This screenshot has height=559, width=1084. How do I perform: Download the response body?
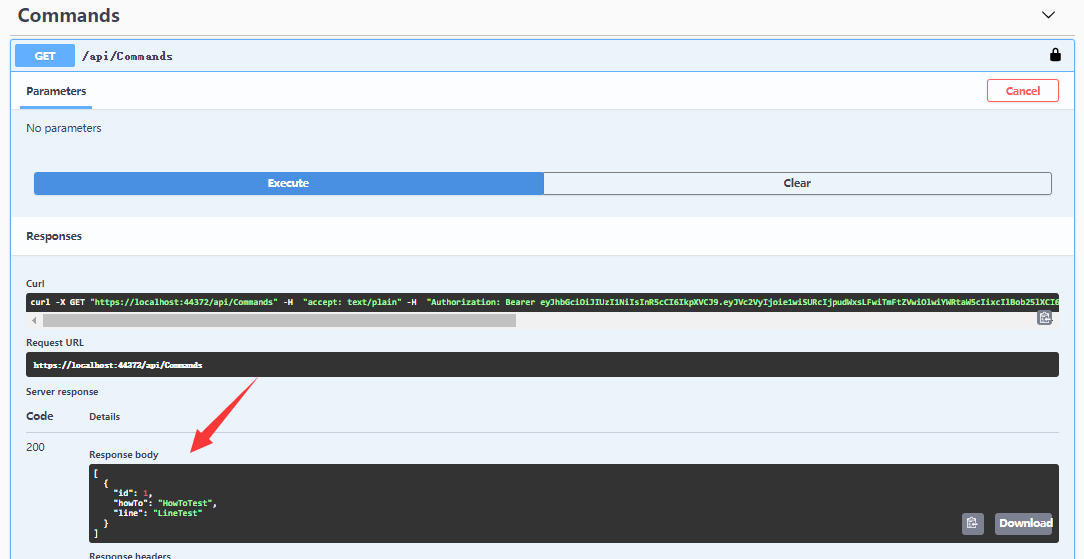click(x=1025, y=523)
